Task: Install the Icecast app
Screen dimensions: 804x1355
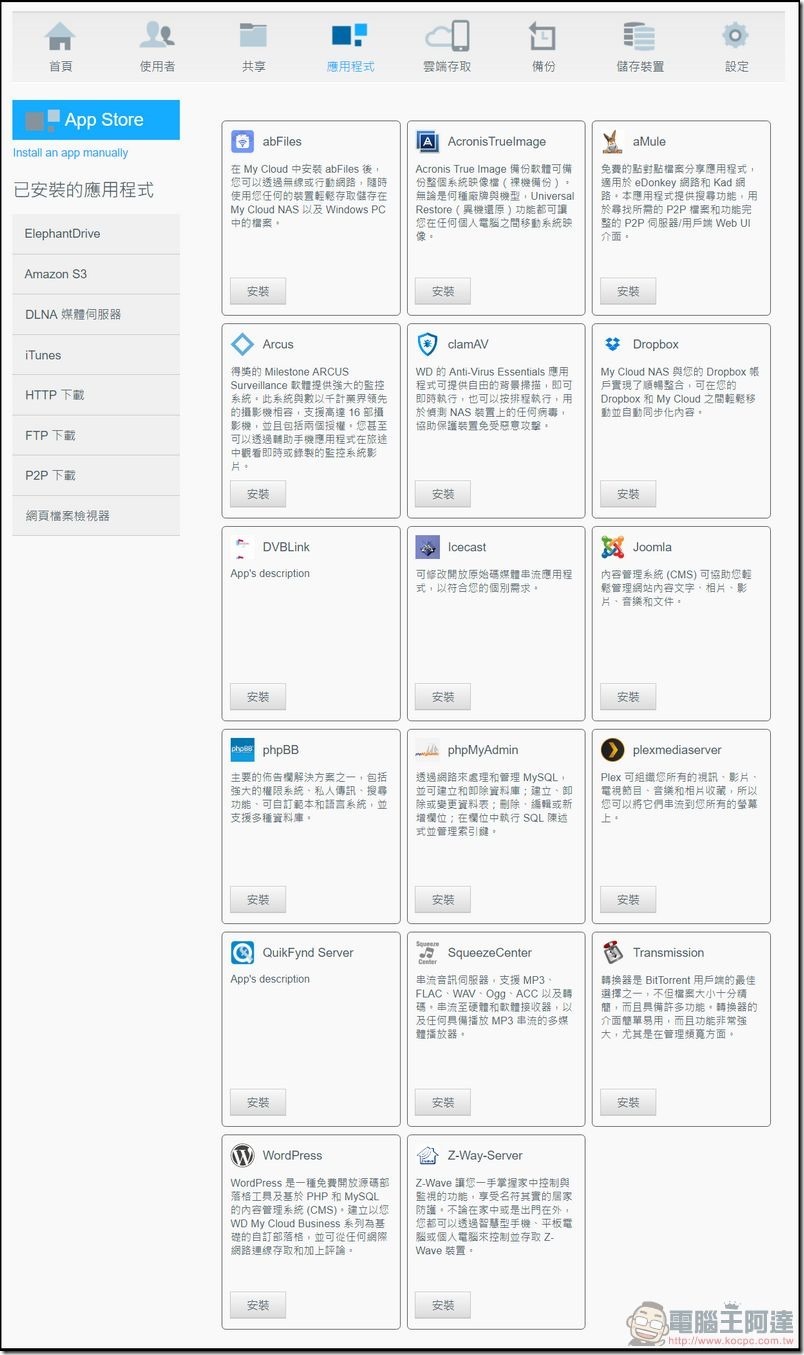Action: click(443, 697)
